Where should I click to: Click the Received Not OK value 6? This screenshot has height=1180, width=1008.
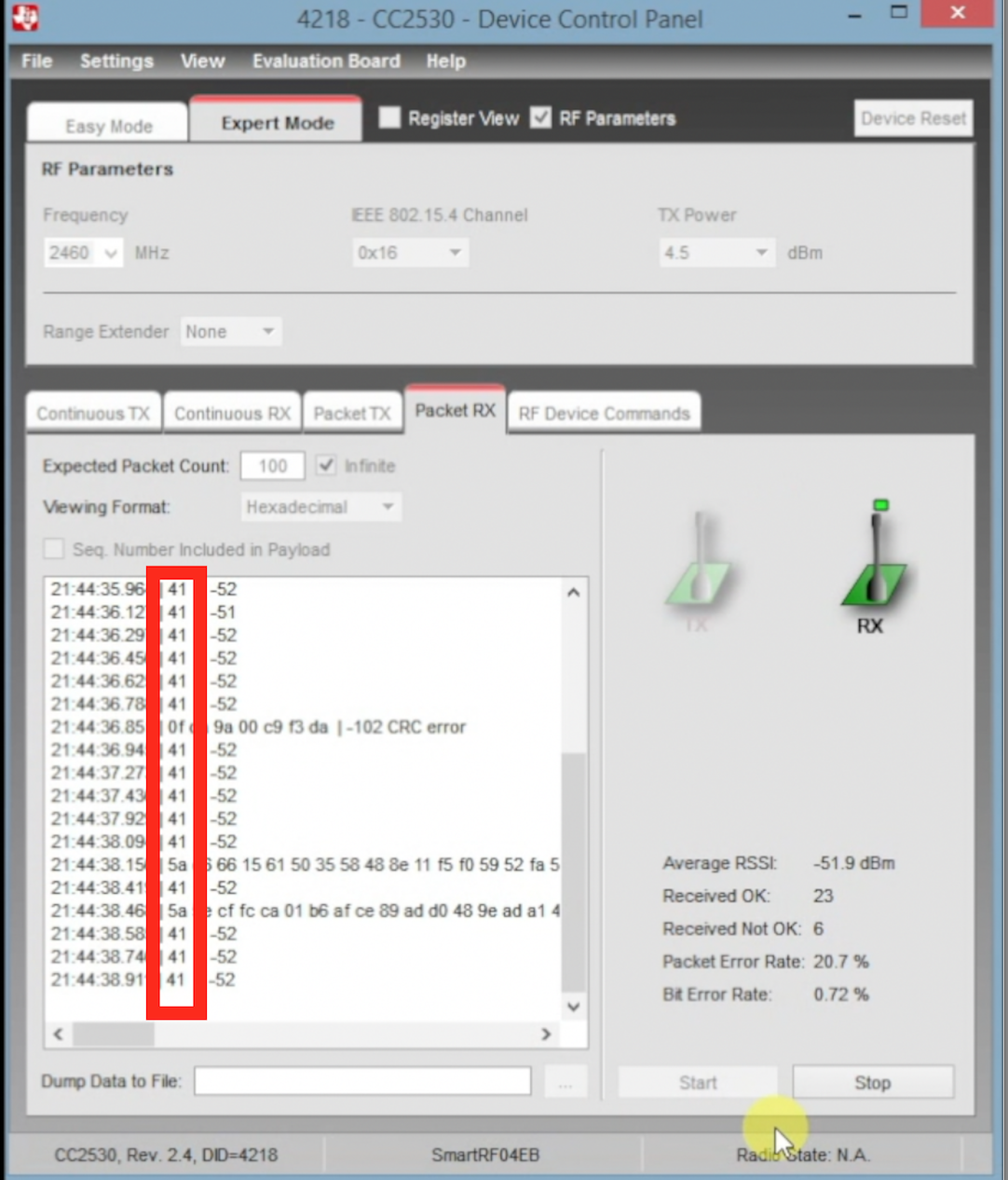point(818,928)
